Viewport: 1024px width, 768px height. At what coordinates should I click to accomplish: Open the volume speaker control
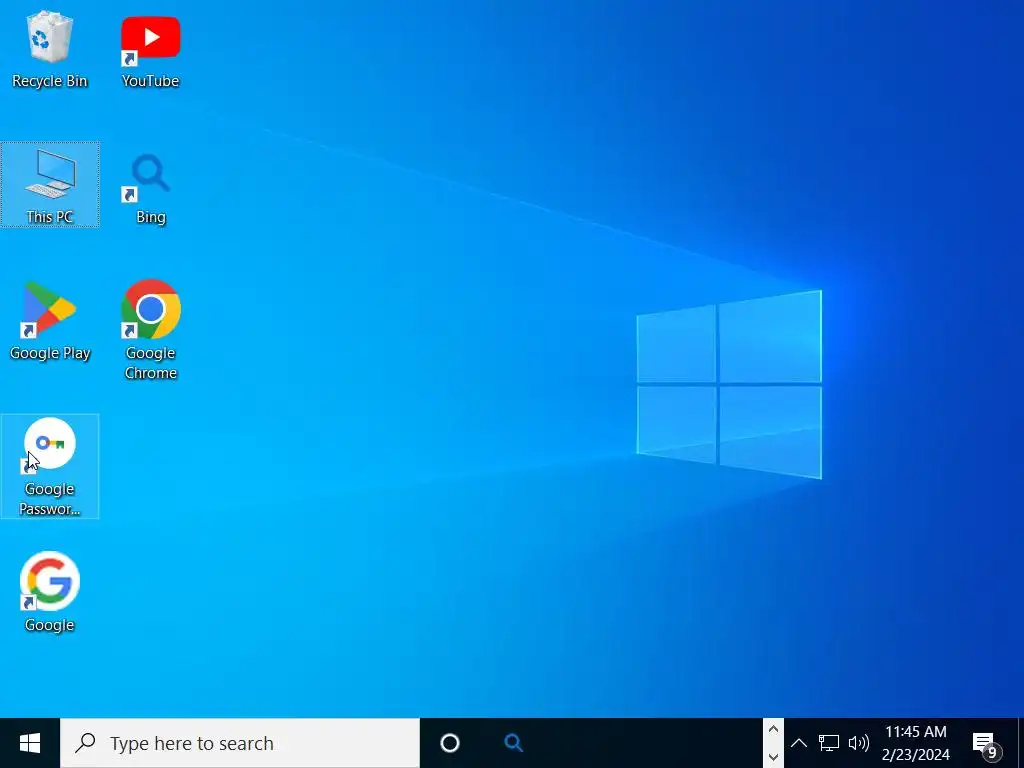(x=858, y=743)
